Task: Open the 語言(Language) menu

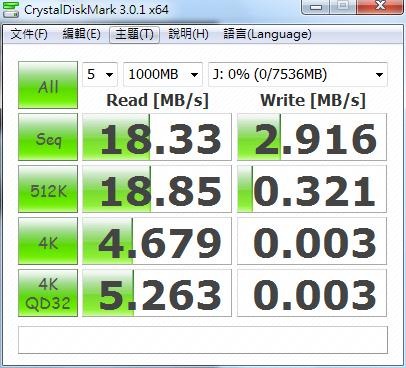Action: click(267, 34)
